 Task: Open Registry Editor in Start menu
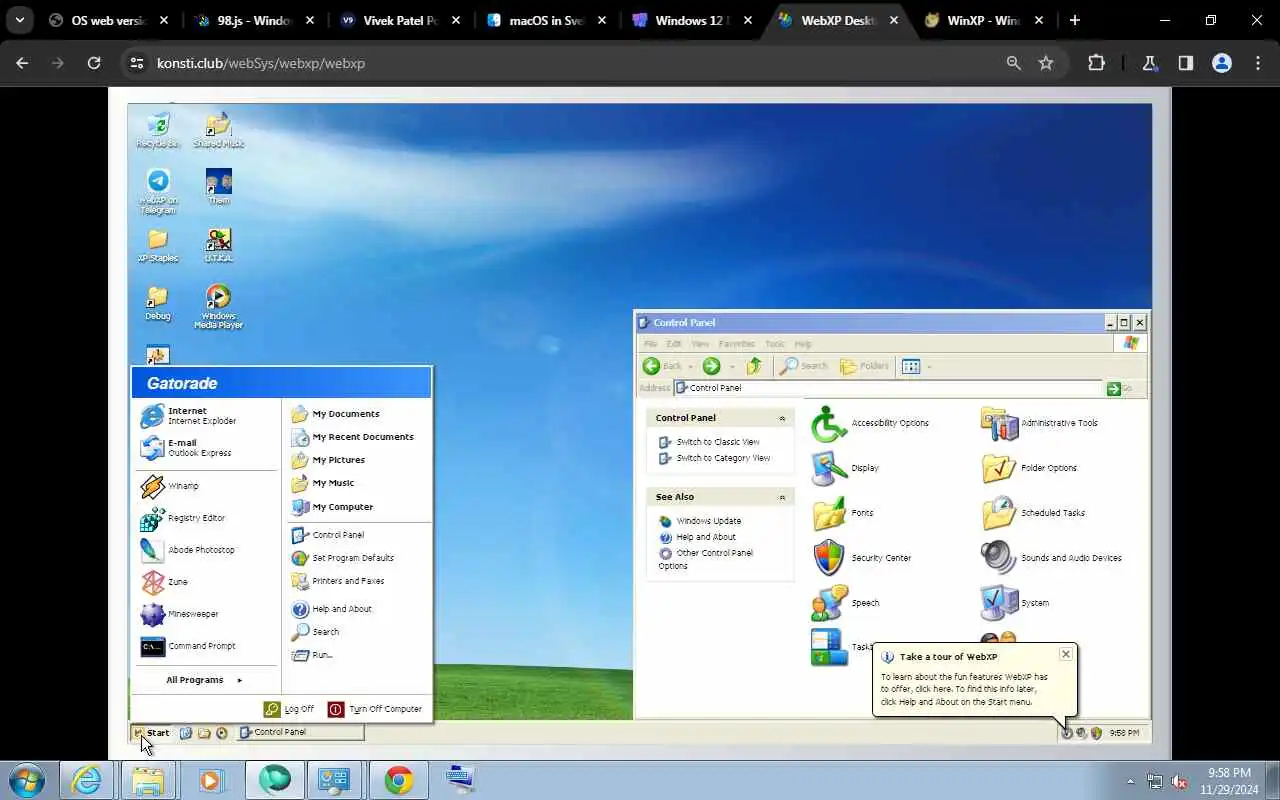(x=183, y=518)
